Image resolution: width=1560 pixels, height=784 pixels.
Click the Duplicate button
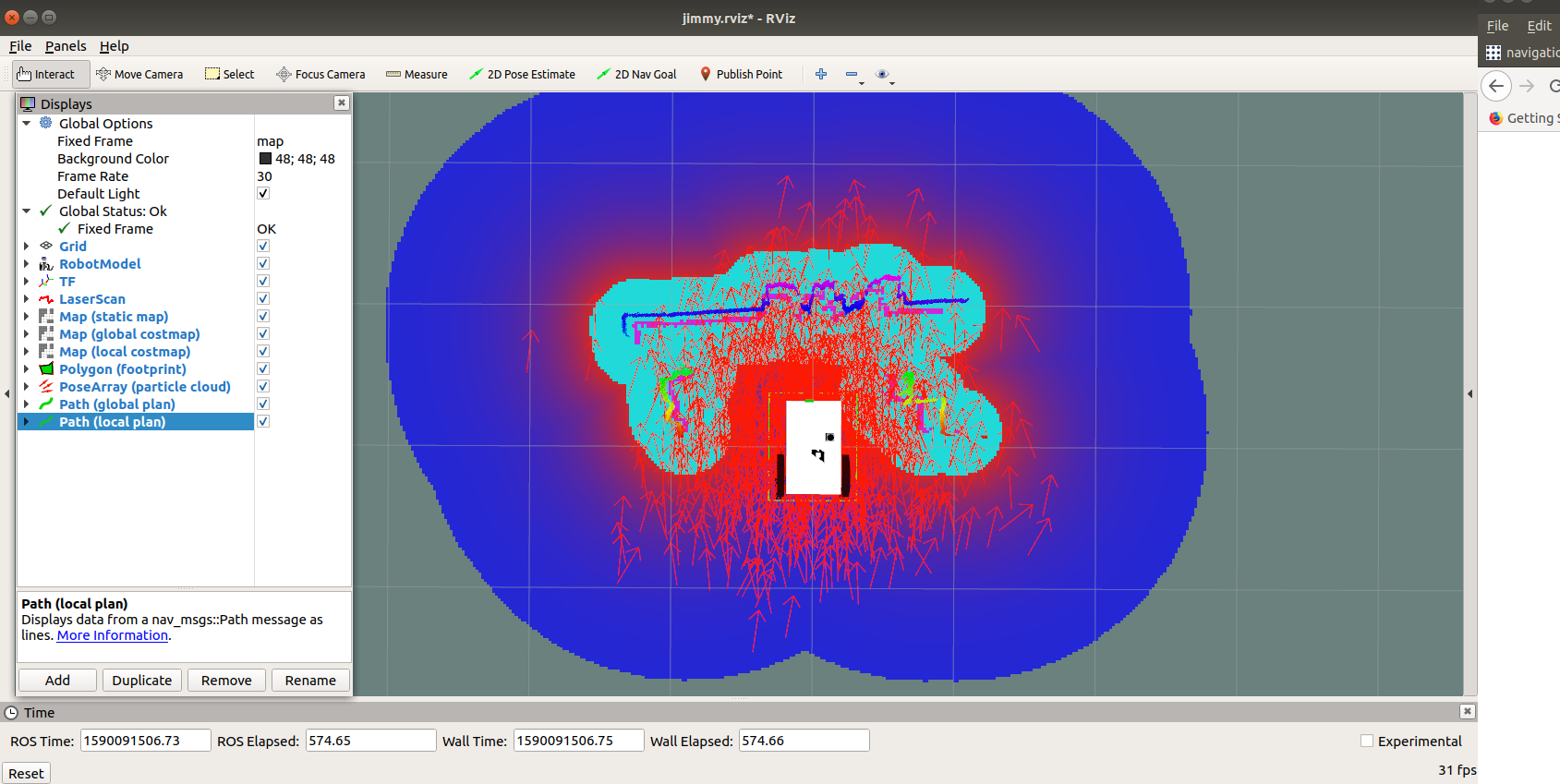[141, 681]
